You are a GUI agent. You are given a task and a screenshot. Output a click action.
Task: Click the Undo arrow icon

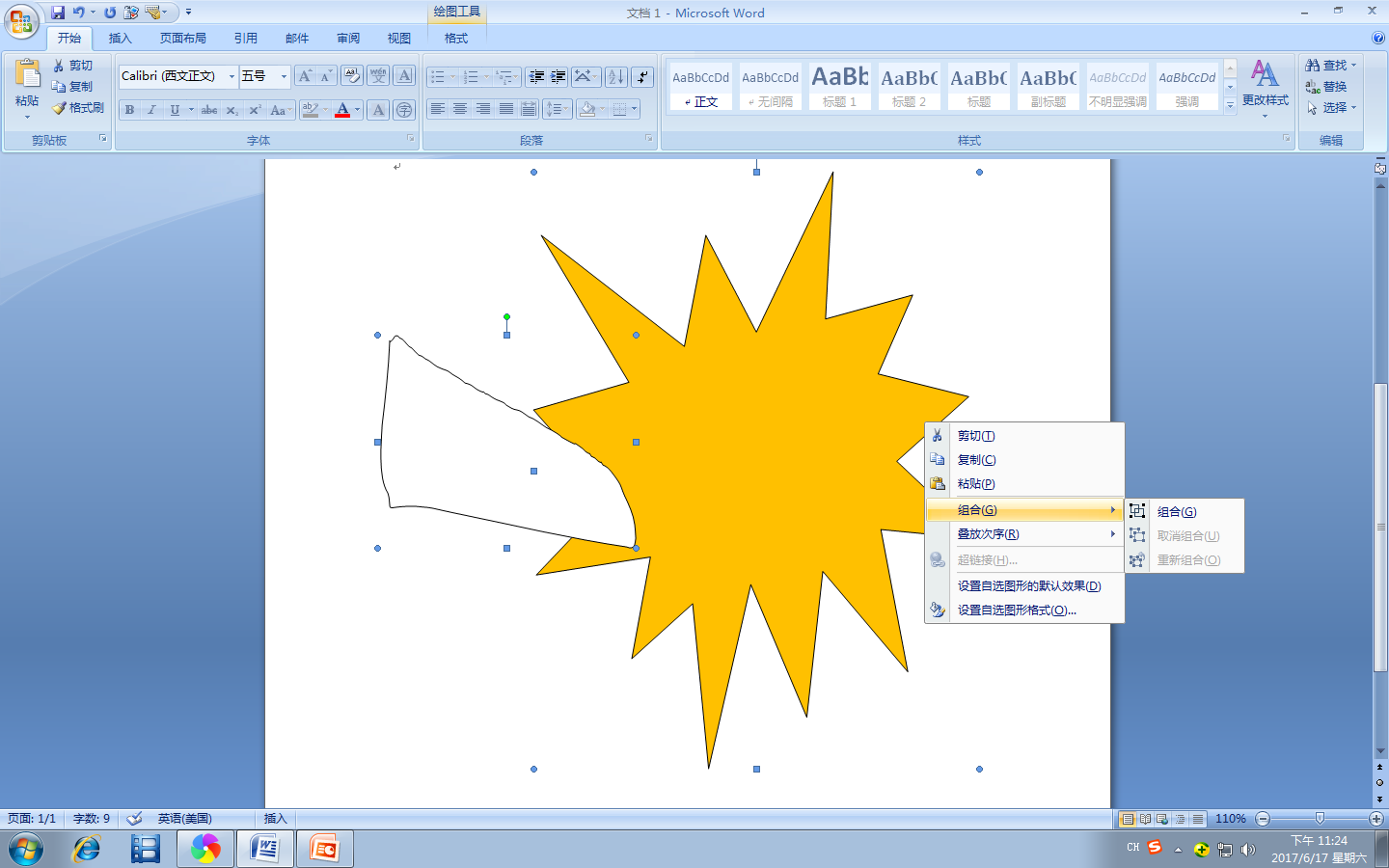pos(78,13)
